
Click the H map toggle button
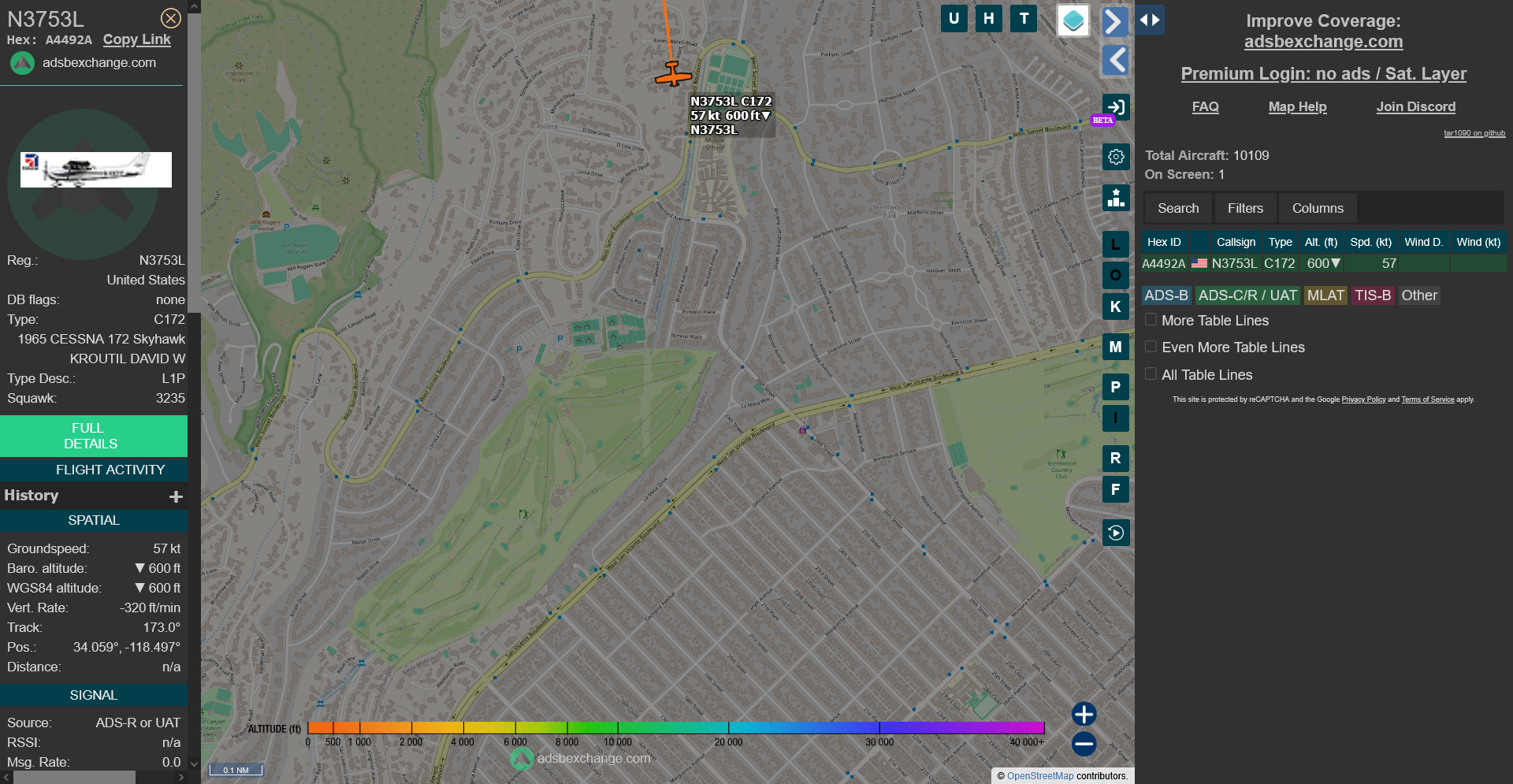[988, 19]
